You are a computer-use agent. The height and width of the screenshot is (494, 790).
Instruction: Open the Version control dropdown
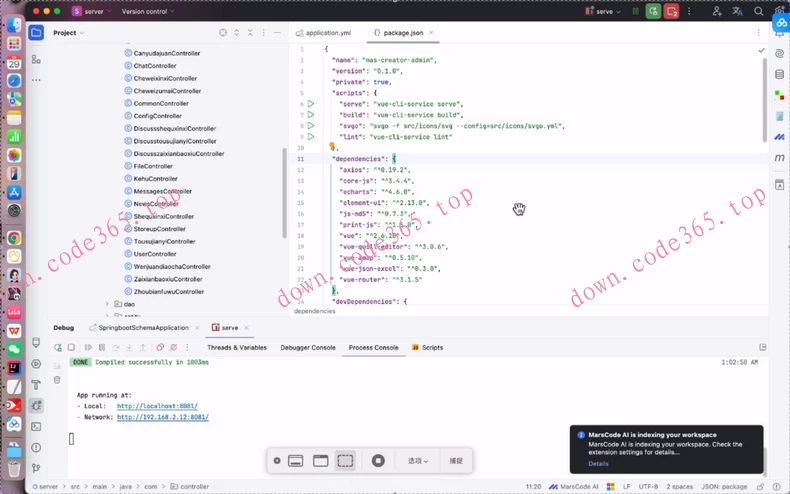coord(148,11)
